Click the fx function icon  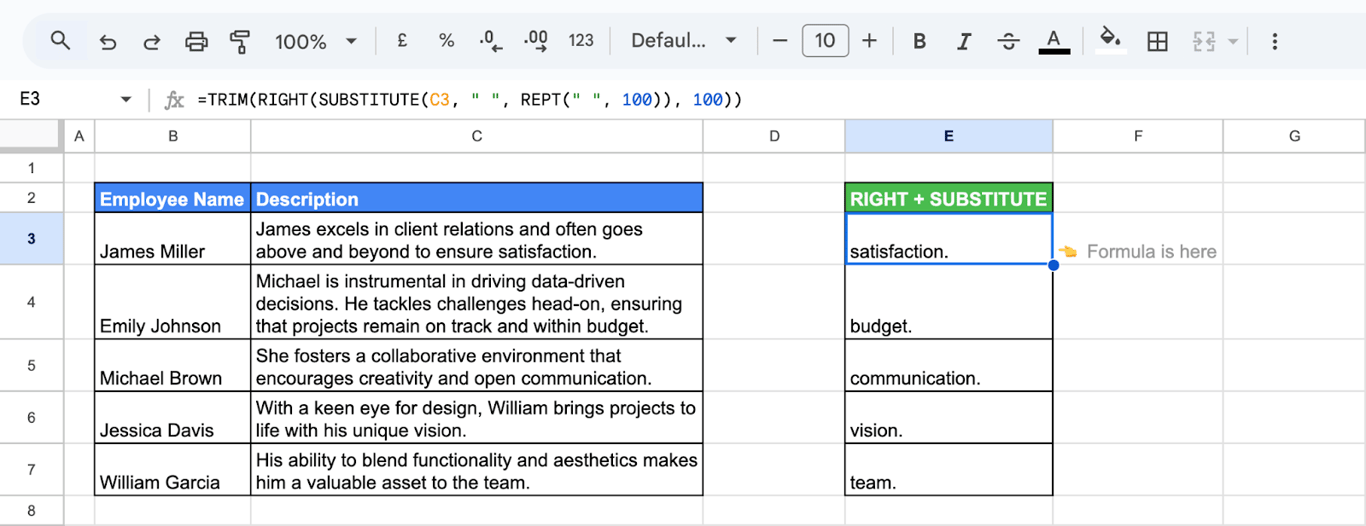pyautogui.click(x=174, y=99)
